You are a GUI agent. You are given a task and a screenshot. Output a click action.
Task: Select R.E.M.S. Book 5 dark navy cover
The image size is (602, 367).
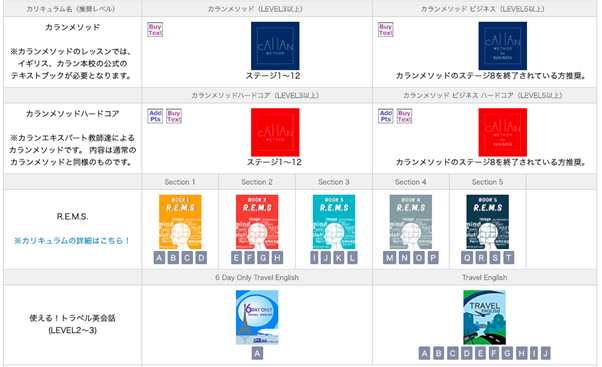pyautogui.click(x=487, y=222)
